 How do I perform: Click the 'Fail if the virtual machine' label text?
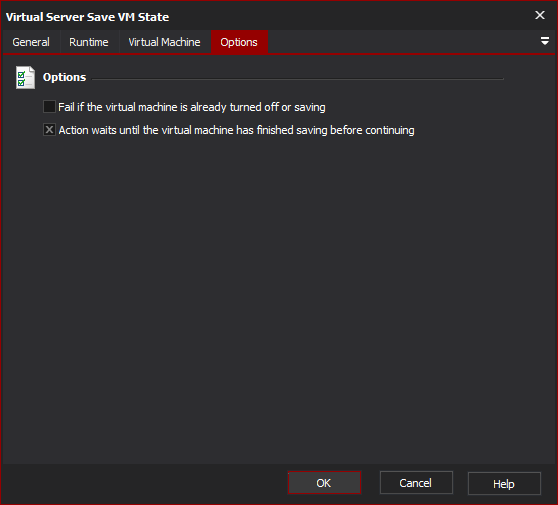[192, 107]
